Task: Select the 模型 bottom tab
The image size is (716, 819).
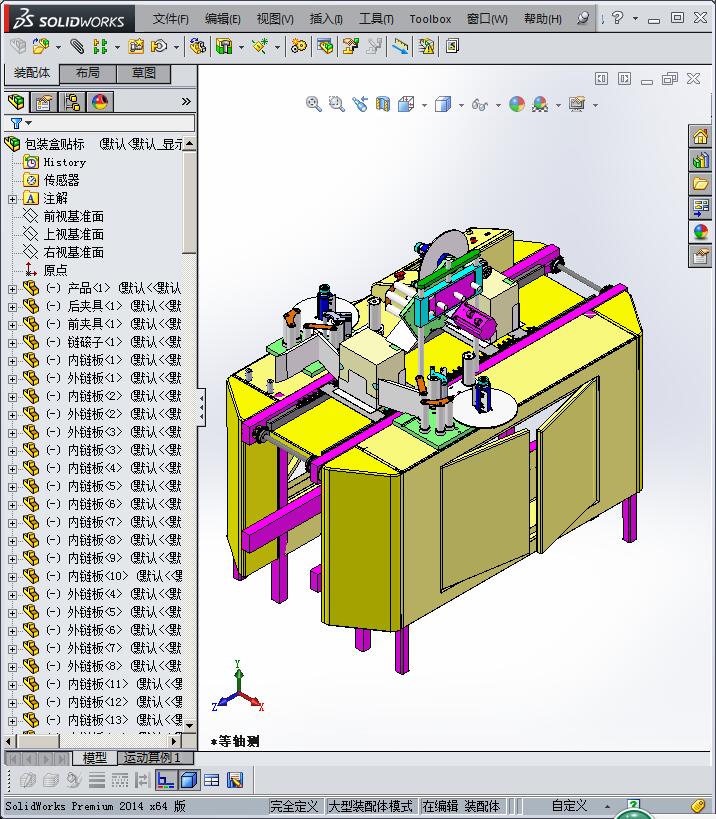Action: tap(95, 757)
